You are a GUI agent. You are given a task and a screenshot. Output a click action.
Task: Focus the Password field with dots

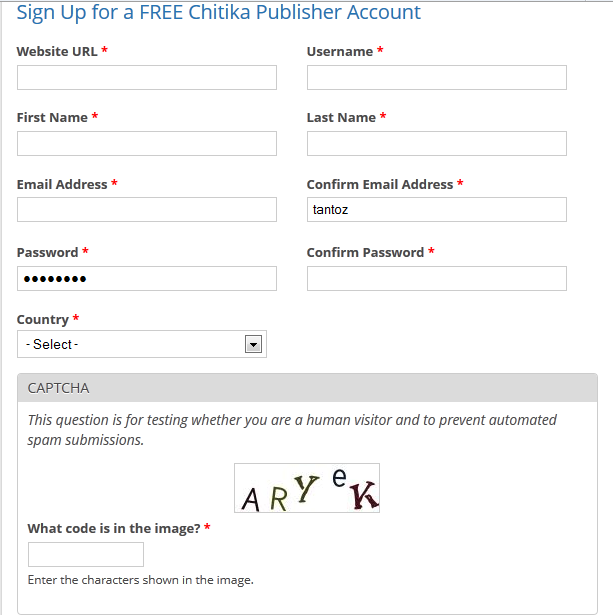click(x=146, y=278)
